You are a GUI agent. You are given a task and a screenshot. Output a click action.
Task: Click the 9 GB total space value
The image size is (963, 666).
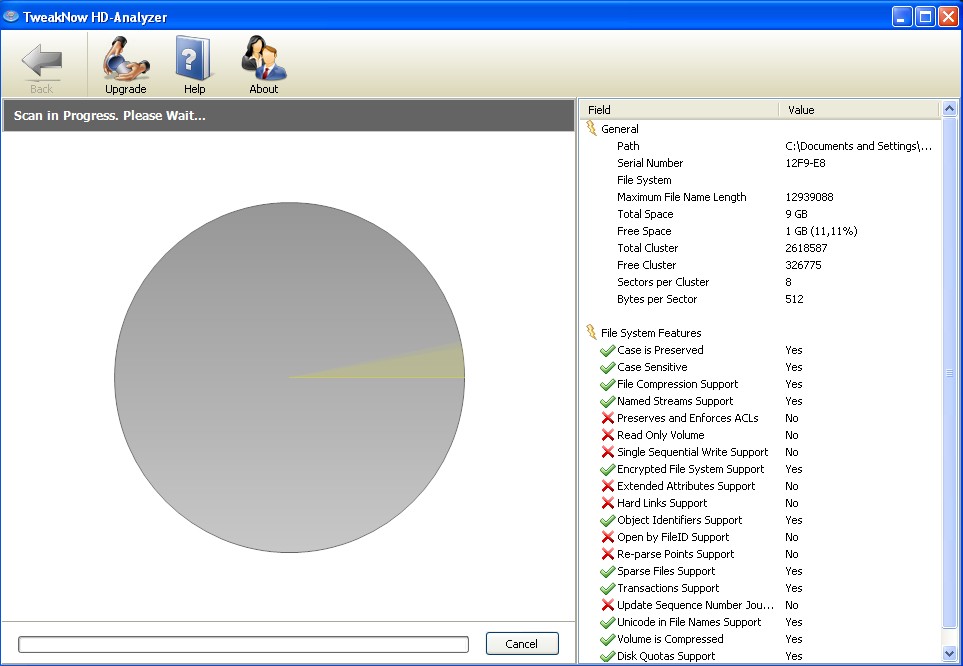[x=797, y=214]
